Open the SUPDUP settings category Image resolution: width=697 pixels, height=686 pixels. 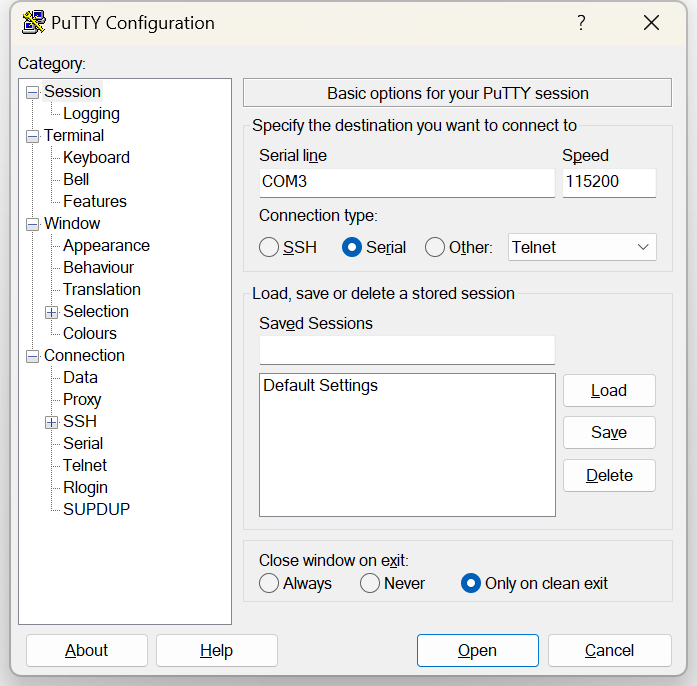[96, 509]
